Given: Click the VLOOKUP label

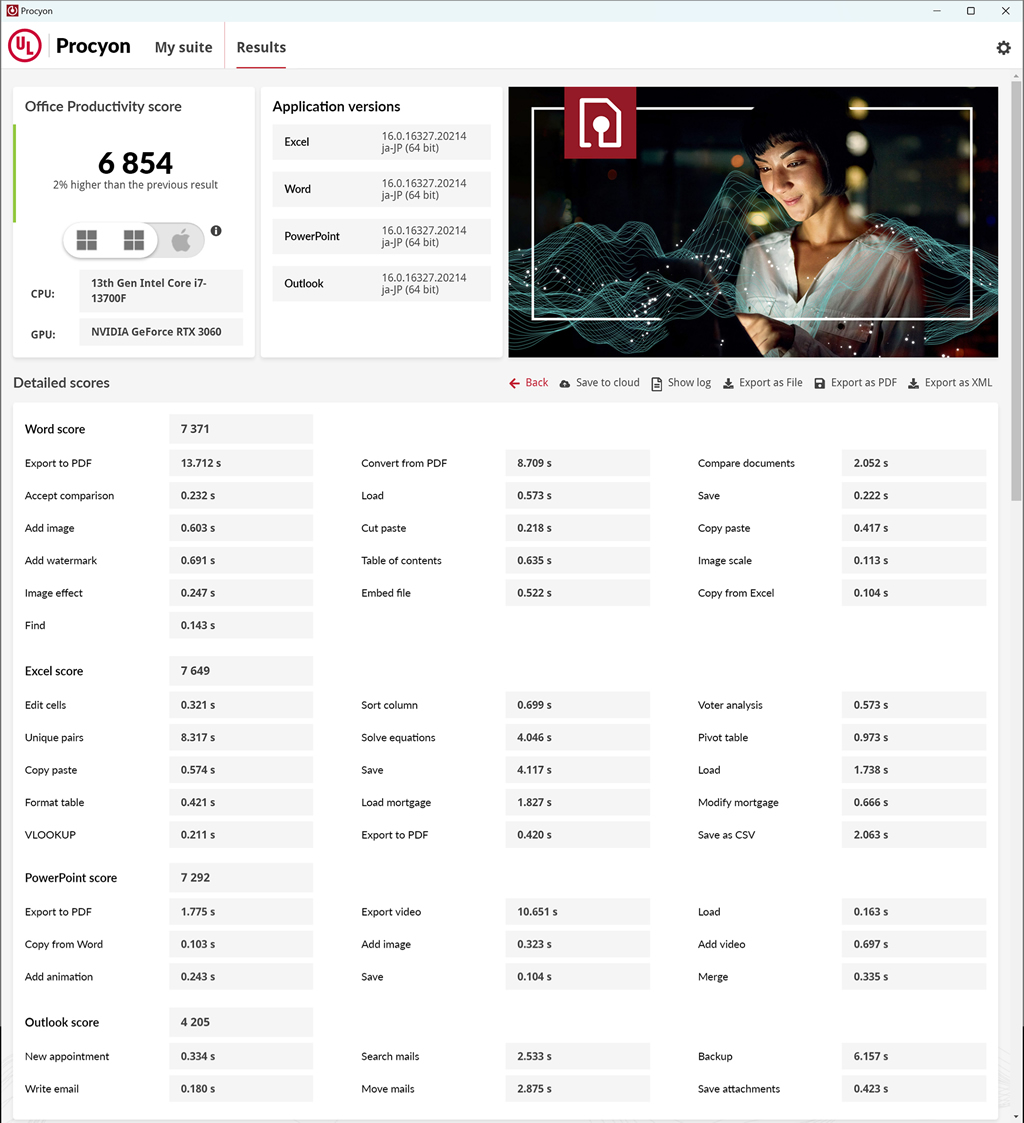Looking at the screenshot, I should pyautogui.click(x=50, y=835).
